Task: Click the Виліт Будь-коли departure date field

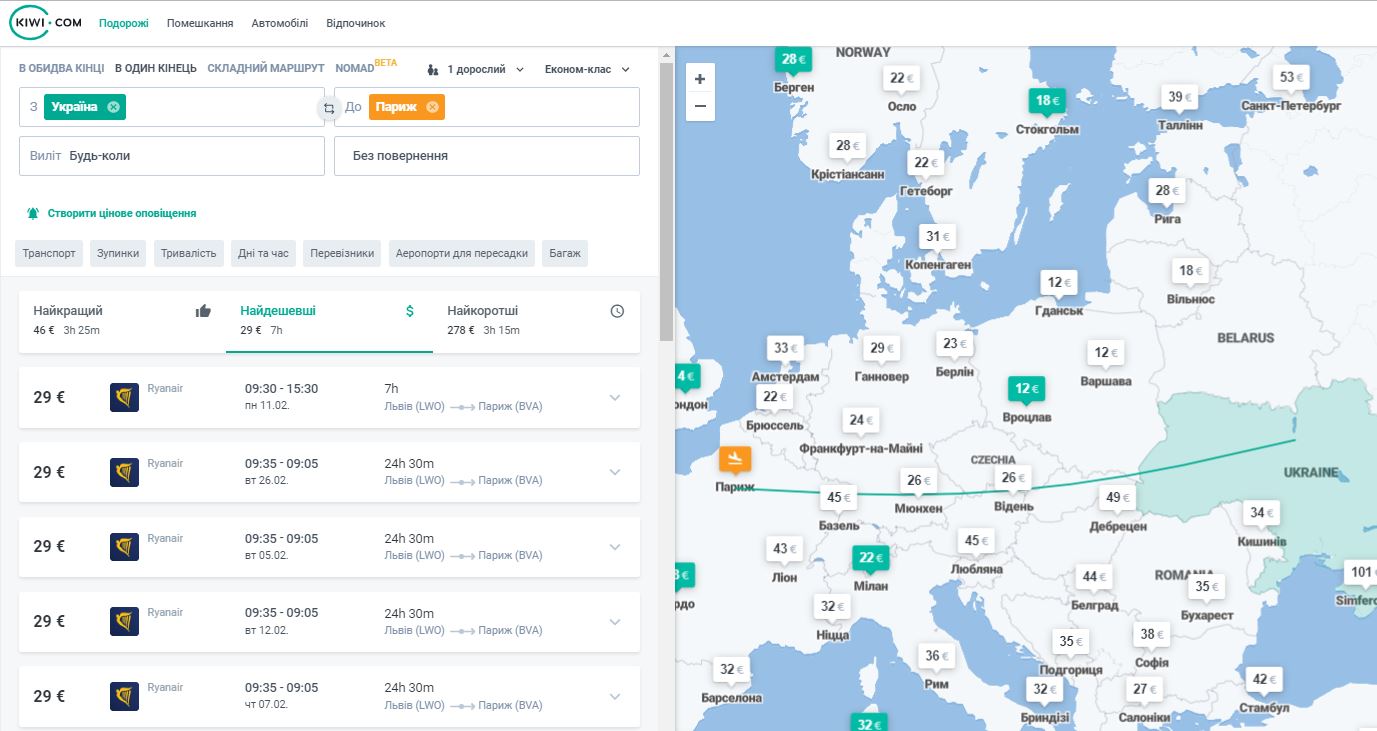Action: coord(172,156)
